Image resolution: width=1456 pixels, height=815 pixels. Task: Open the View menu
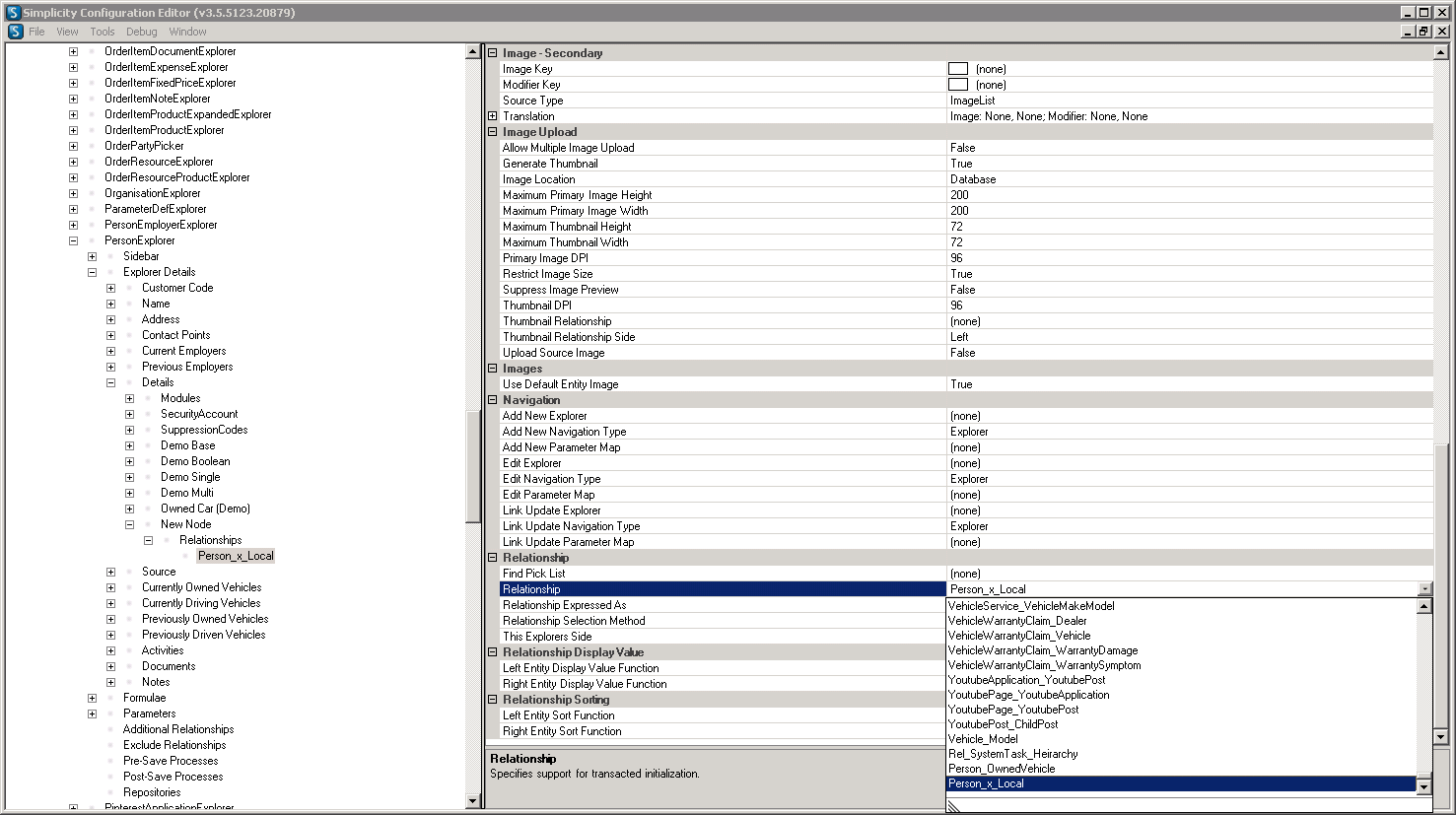pos(67,32)
